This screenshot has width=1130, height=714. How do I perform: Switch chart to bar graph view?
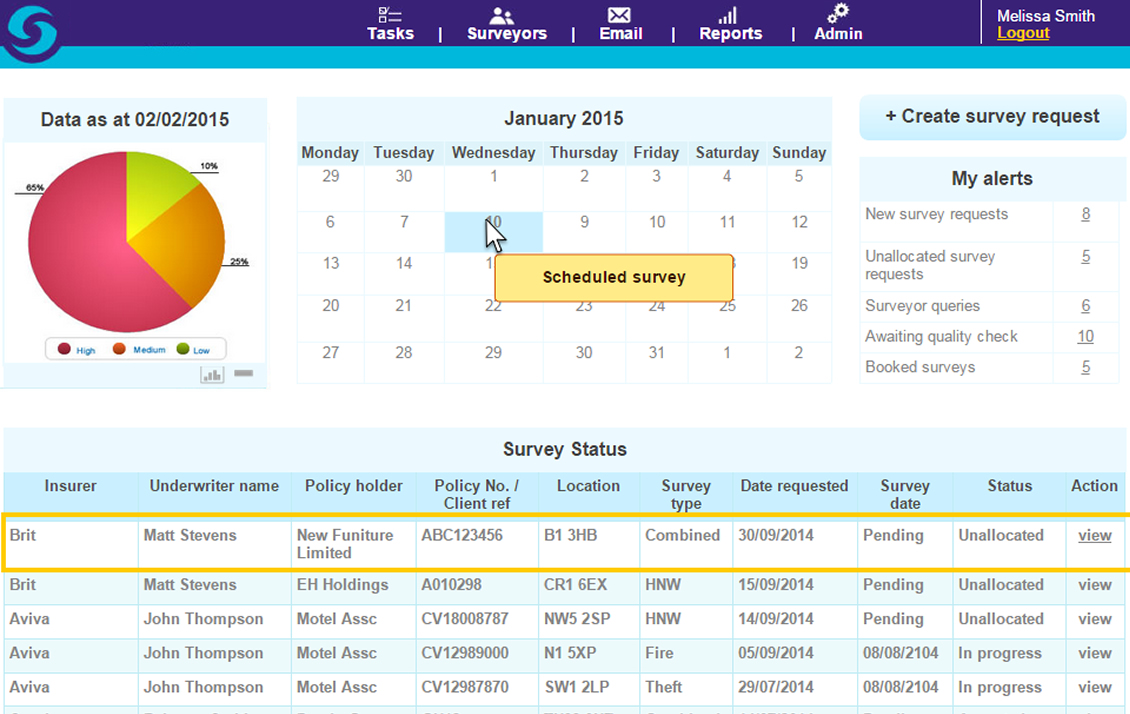(x=212, y=375)
